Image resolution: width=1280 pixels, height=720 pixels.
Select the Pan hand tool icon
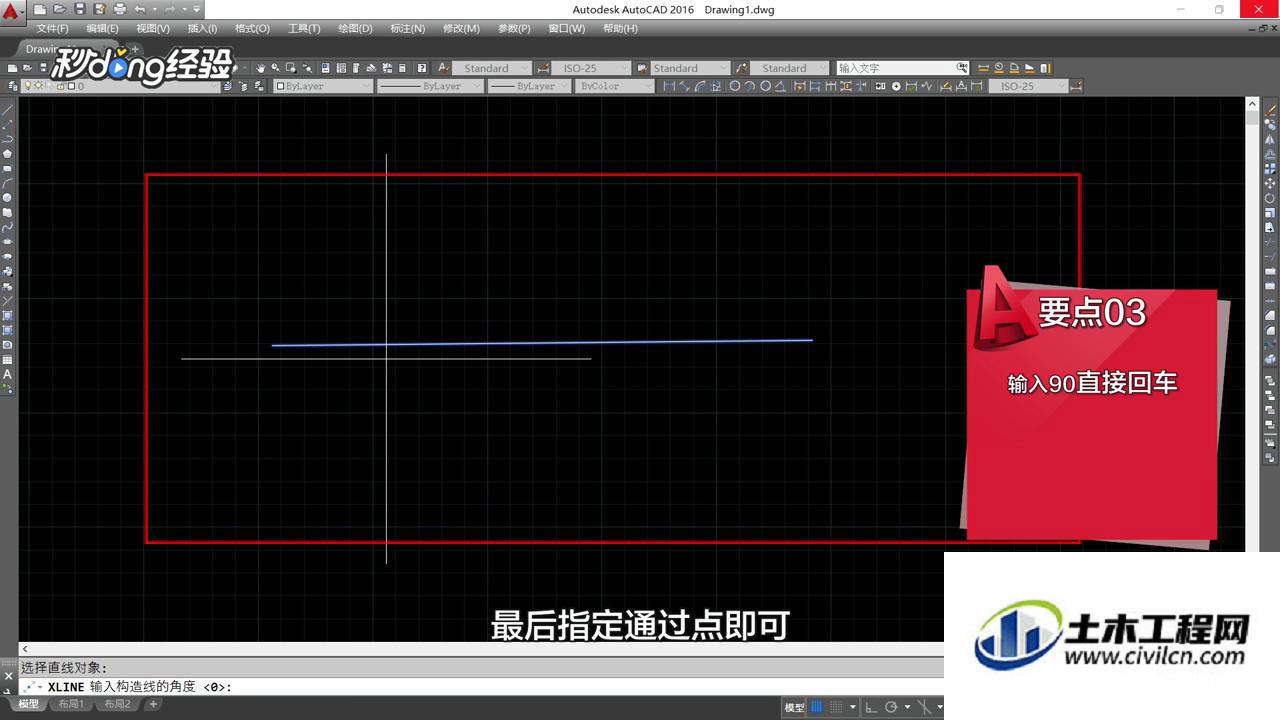coord(260,68)
